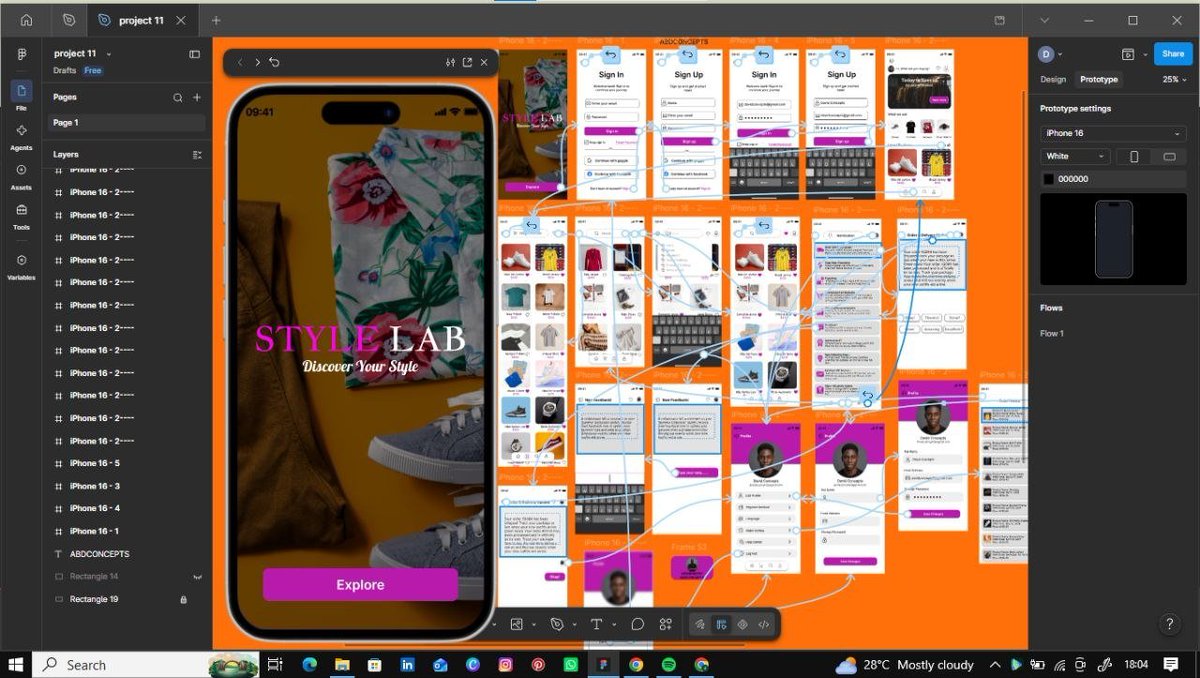Edit the 000000 hex color field
This screenshot has width=1200, height=678.
click(x=1074, y=179)
